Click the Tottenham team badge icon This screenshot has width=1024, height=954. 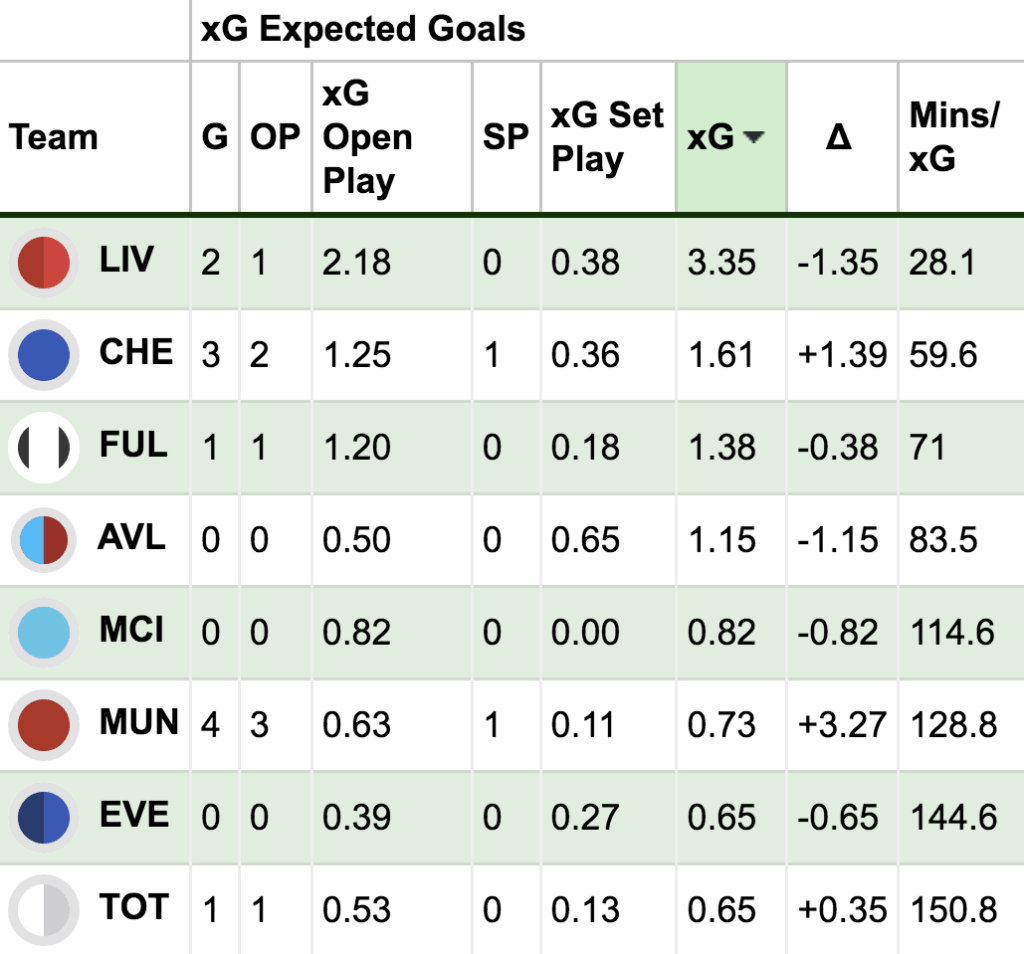[43, 909]
